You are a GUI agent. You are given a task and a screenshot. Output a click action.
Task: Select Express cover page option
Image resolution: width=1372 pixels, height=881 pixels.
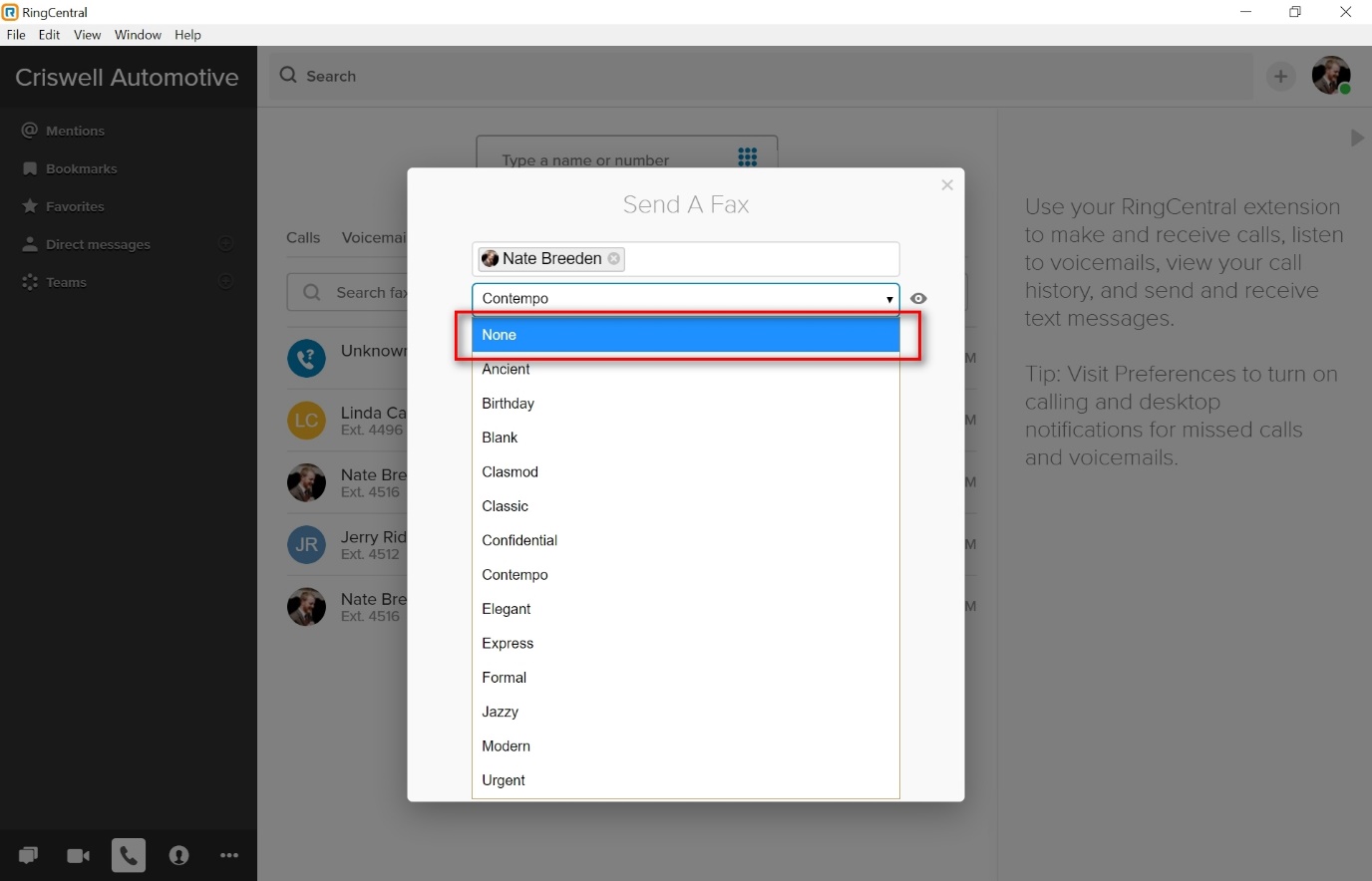[686, 643]
